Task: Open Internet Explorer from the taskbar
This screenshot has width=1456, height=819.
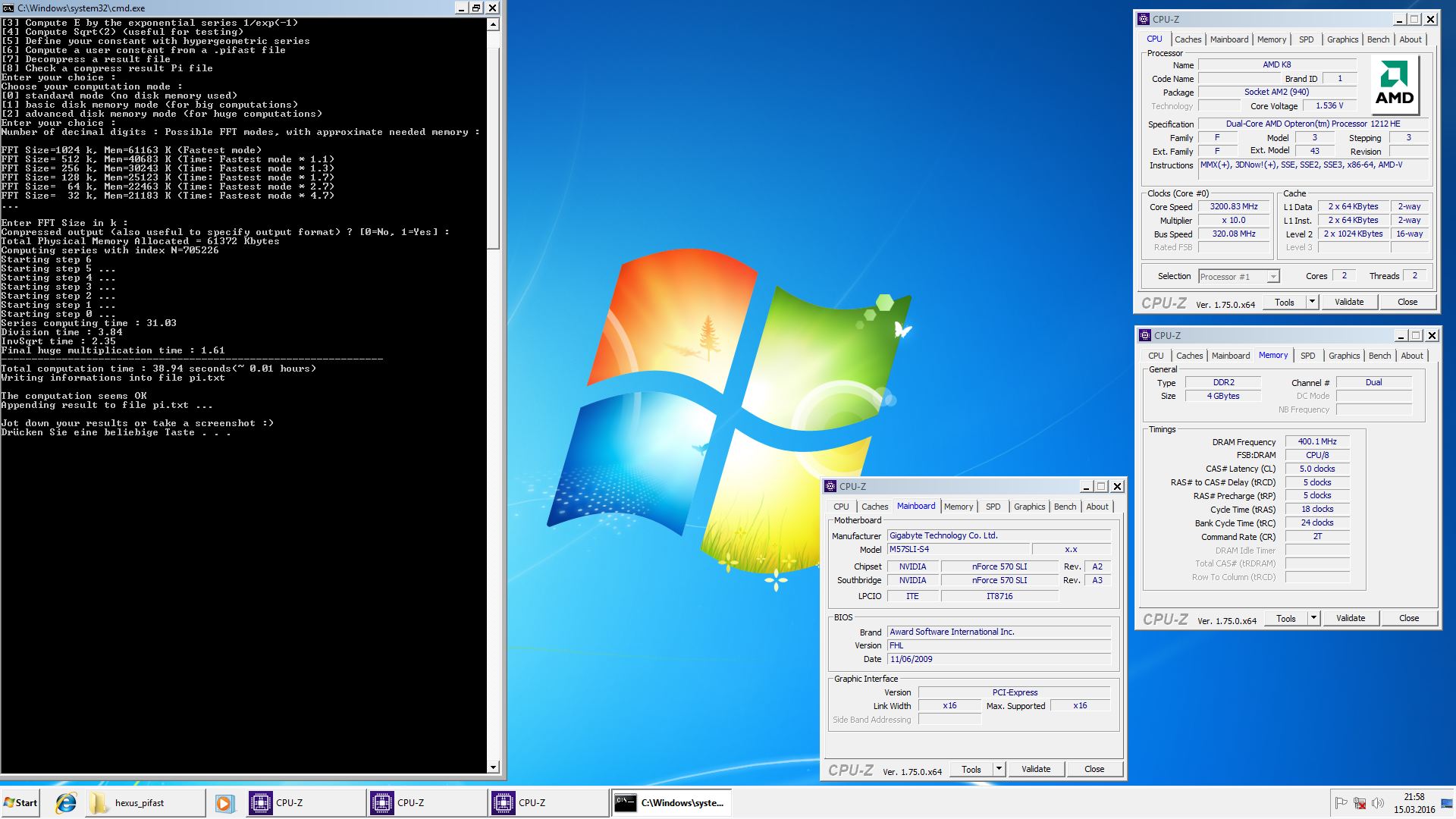Action: pyautogui.click(x=66, y=803)
